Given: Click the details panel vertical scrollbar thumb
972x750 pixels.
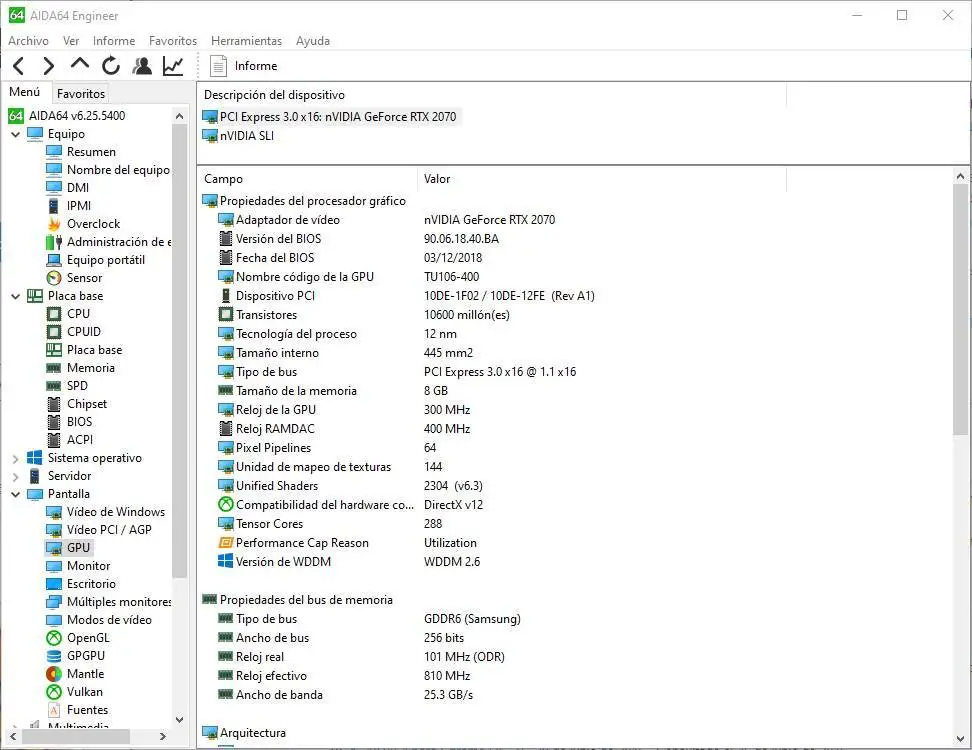Looking at the screenshot, I should 960,310.
